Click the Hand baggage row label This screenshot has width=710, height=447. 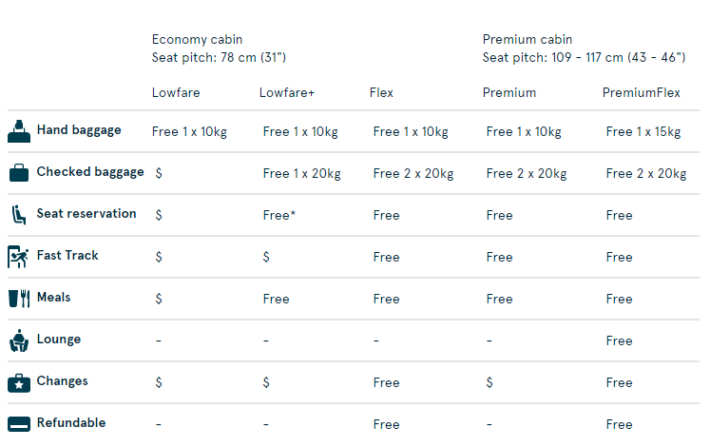[79, 130]
